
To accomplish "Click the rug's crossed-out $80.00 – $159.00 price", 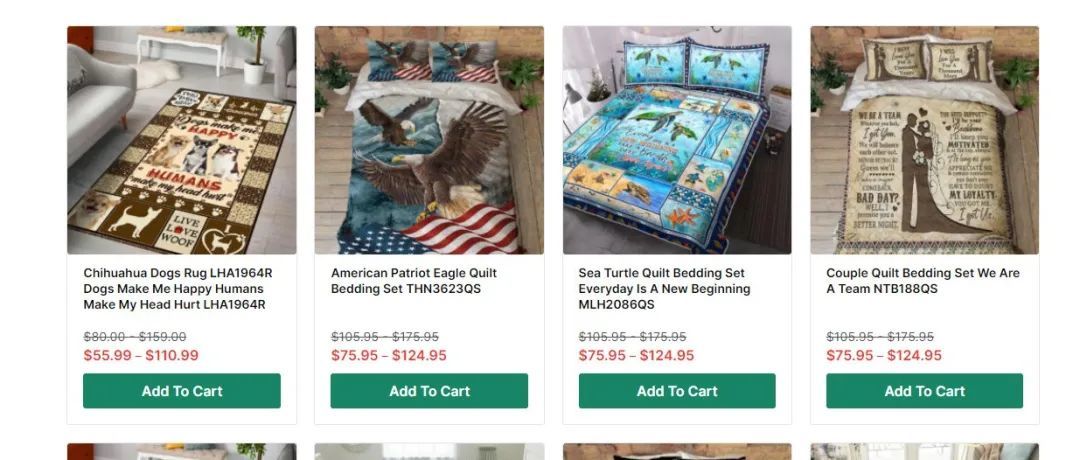I will coord(135,337).
